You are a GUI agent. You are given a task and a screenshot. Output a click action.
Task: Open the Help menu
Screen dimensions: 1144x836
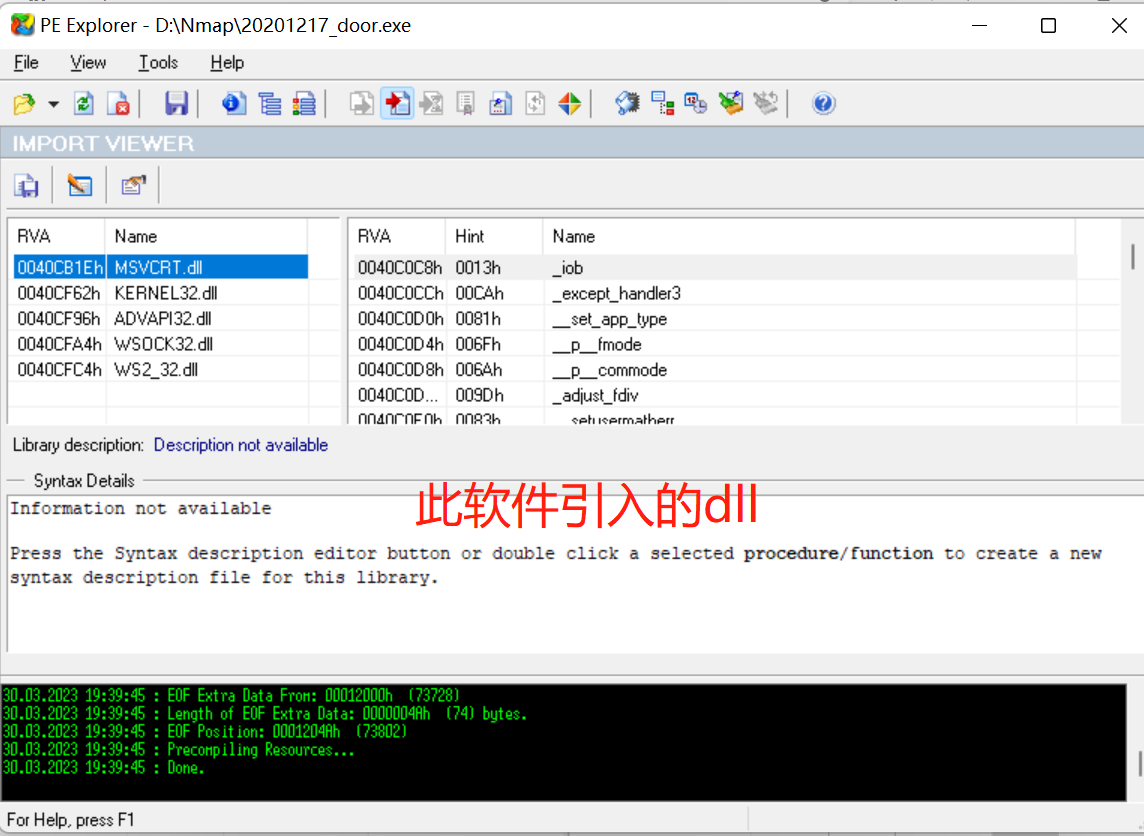(227, 63)
